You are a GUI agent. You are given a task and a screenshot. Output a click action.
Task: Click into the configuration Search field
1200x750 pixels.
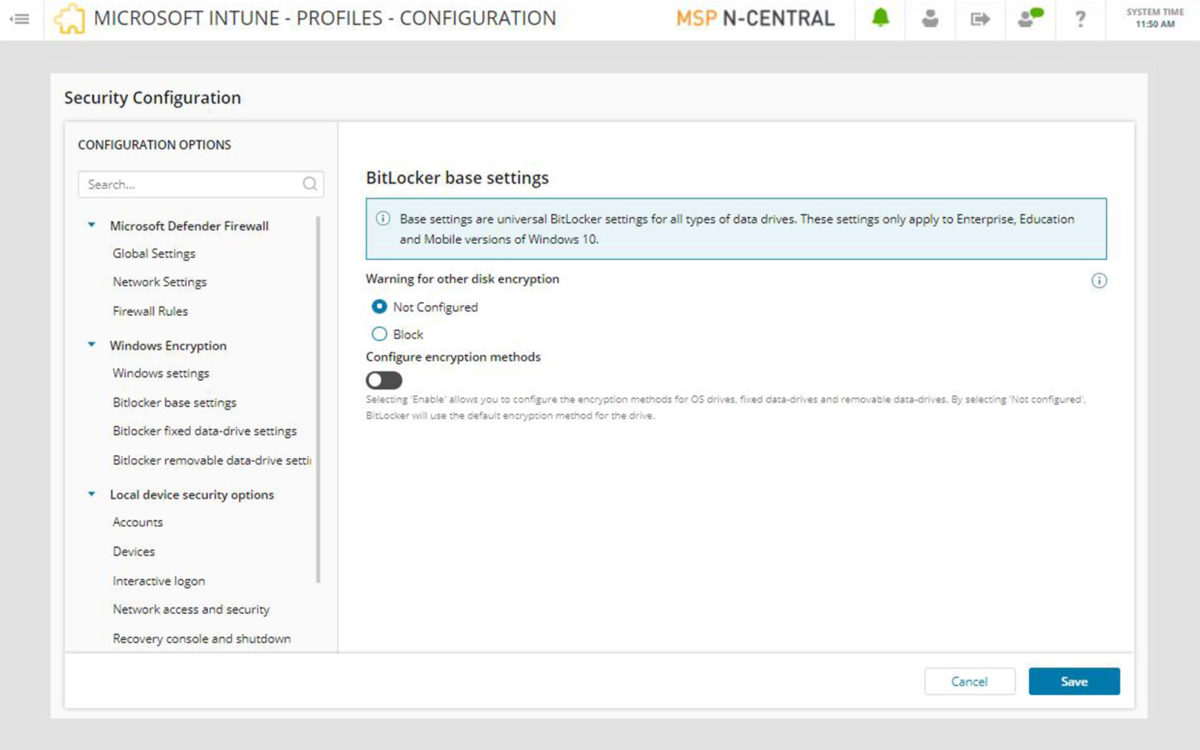(190, 184)
